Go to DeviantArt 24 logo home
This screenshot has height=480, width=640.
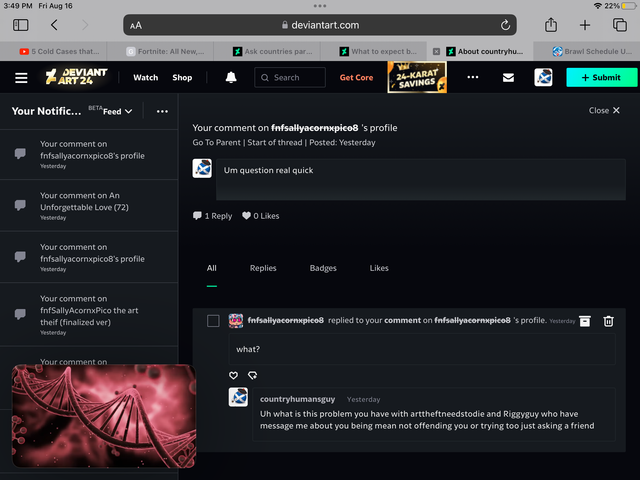(x=76, y=77)
